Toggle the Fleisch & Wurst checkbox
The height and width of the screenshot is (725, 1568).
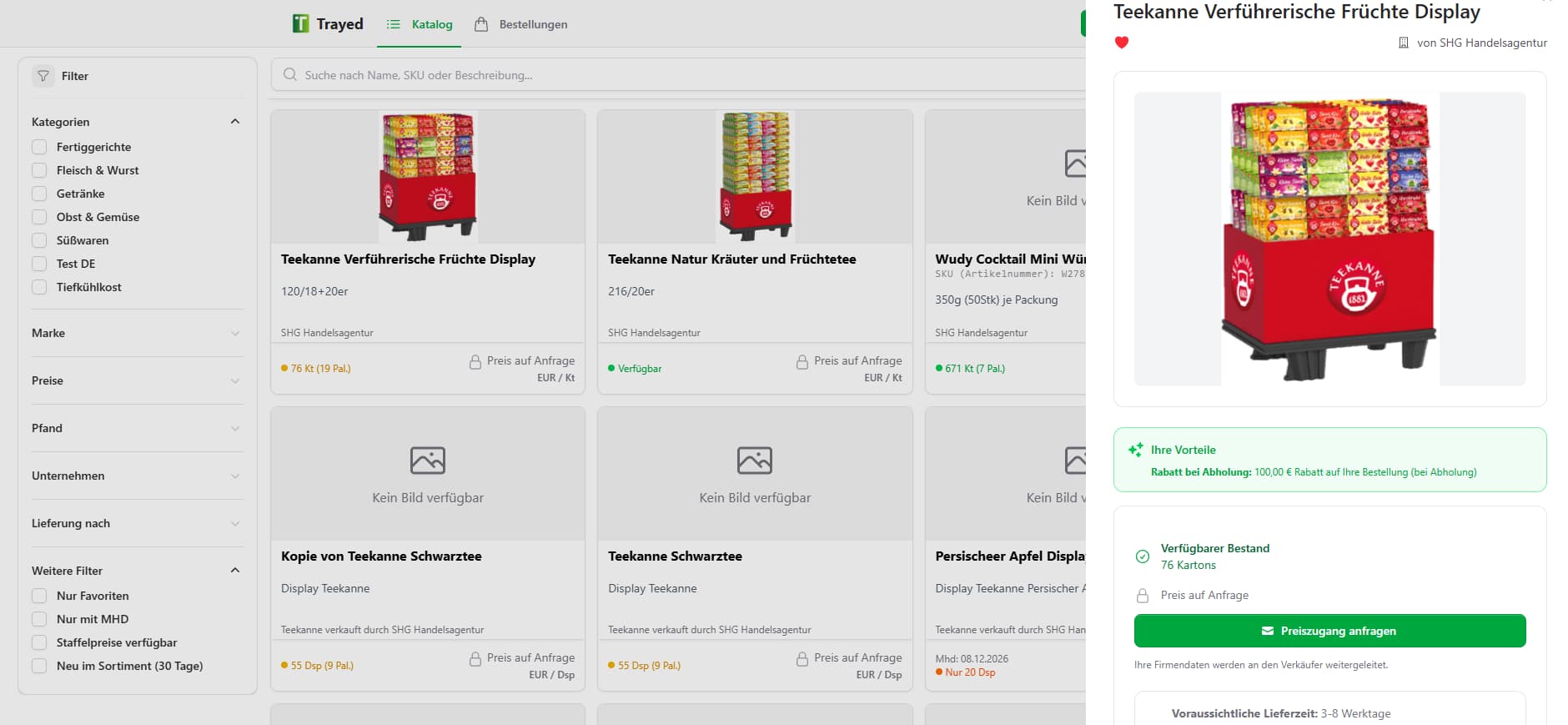[x=39, y=170]
